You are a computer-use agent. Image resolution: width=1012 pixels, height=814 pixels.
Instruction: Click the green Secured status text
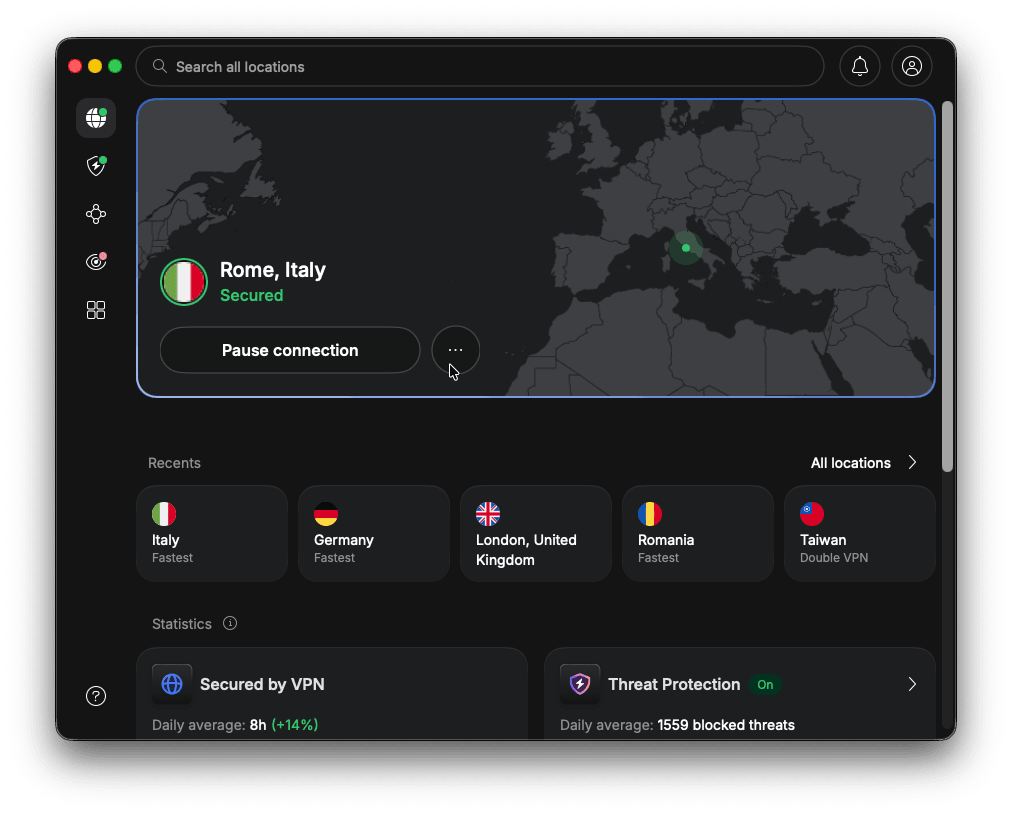click(x=251, y=295)
